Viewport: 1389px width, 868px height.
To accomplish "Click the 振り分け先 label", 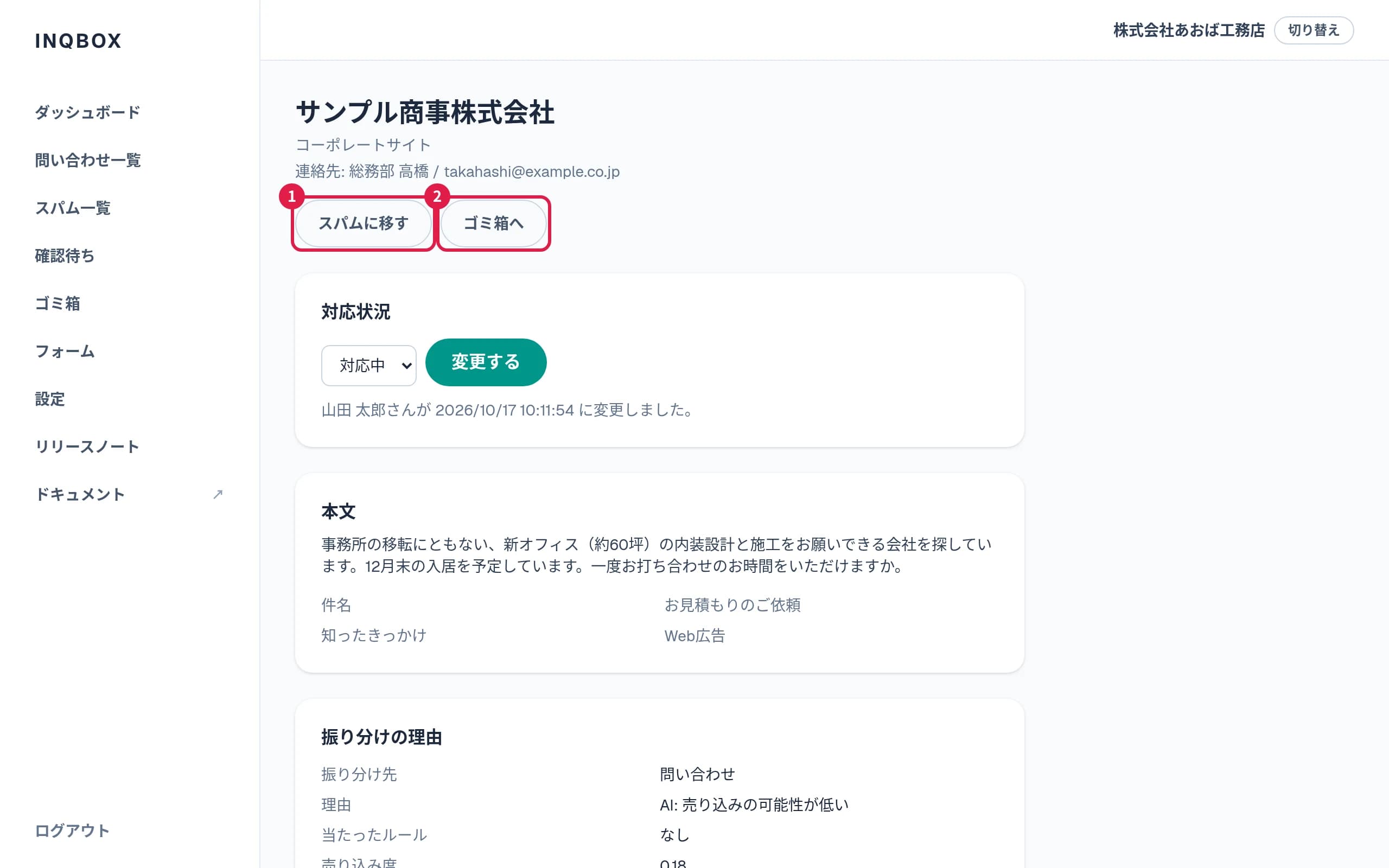I will pyautogui.click(x=359, y=775).
